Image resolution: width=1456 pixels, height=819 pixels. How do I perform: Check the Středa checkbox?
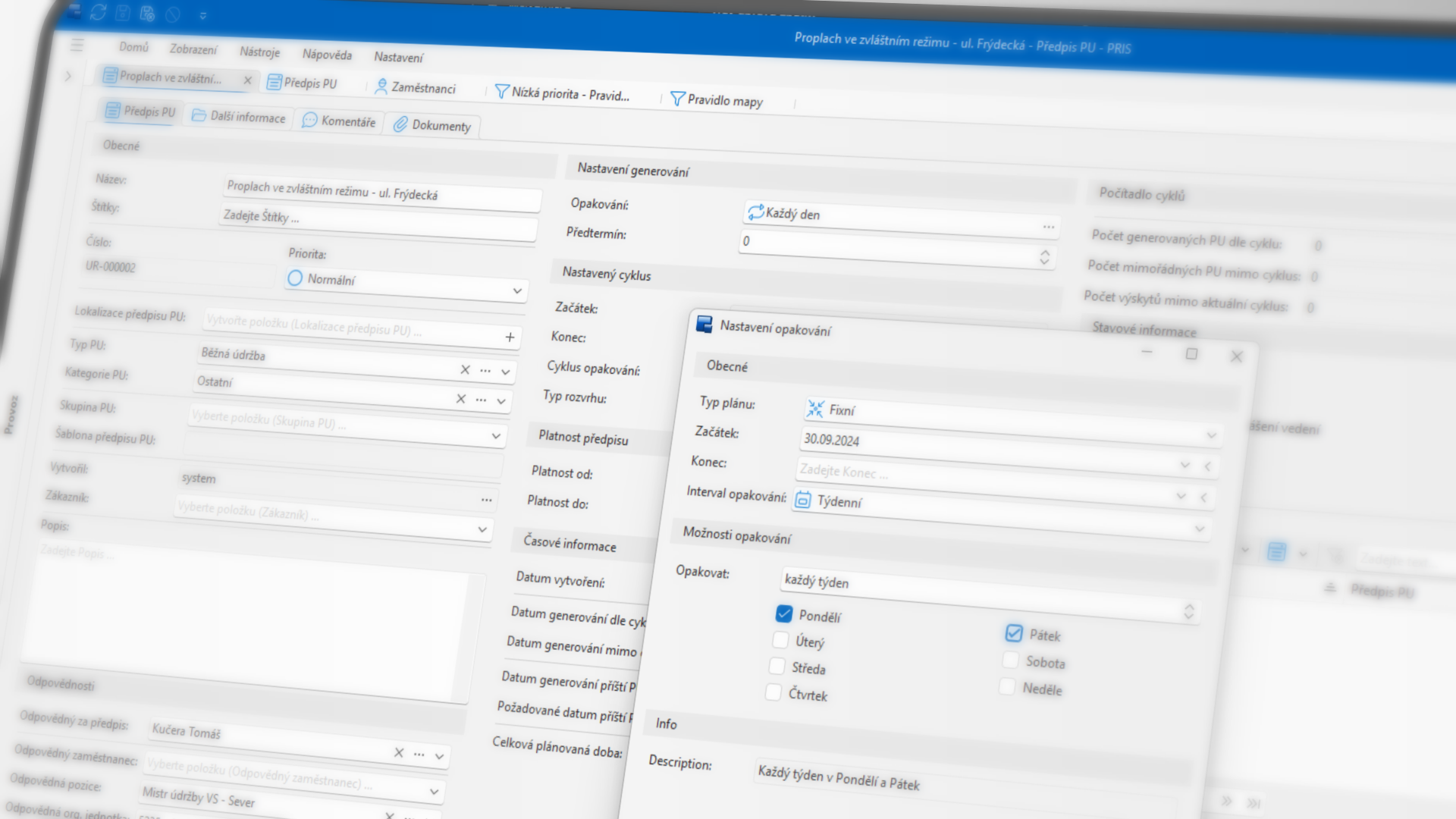(x=777, y=666)
